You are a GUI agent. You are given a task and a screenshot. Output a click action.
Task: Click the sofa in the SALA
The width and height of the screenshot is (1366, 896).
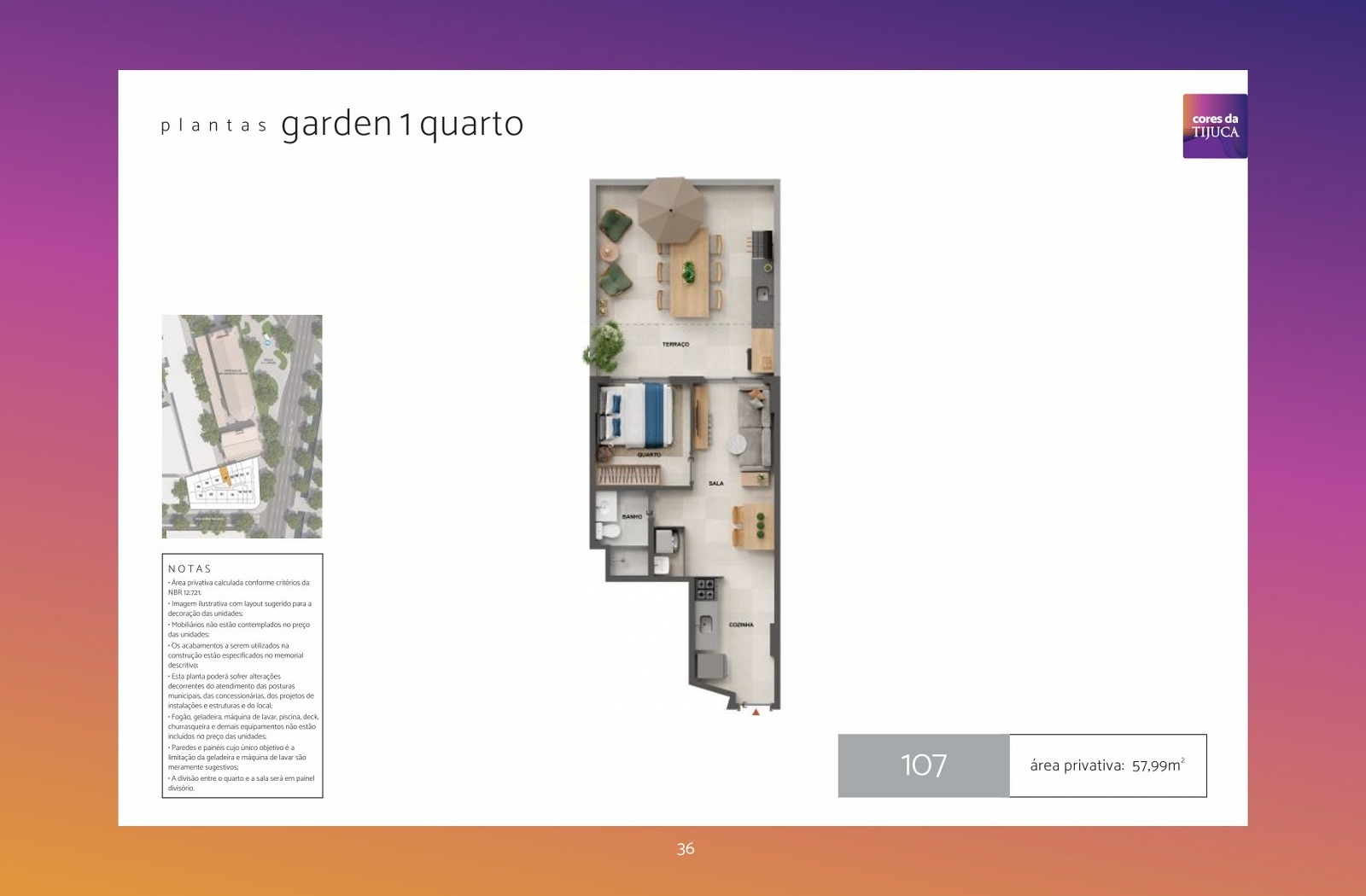point(755,431)
